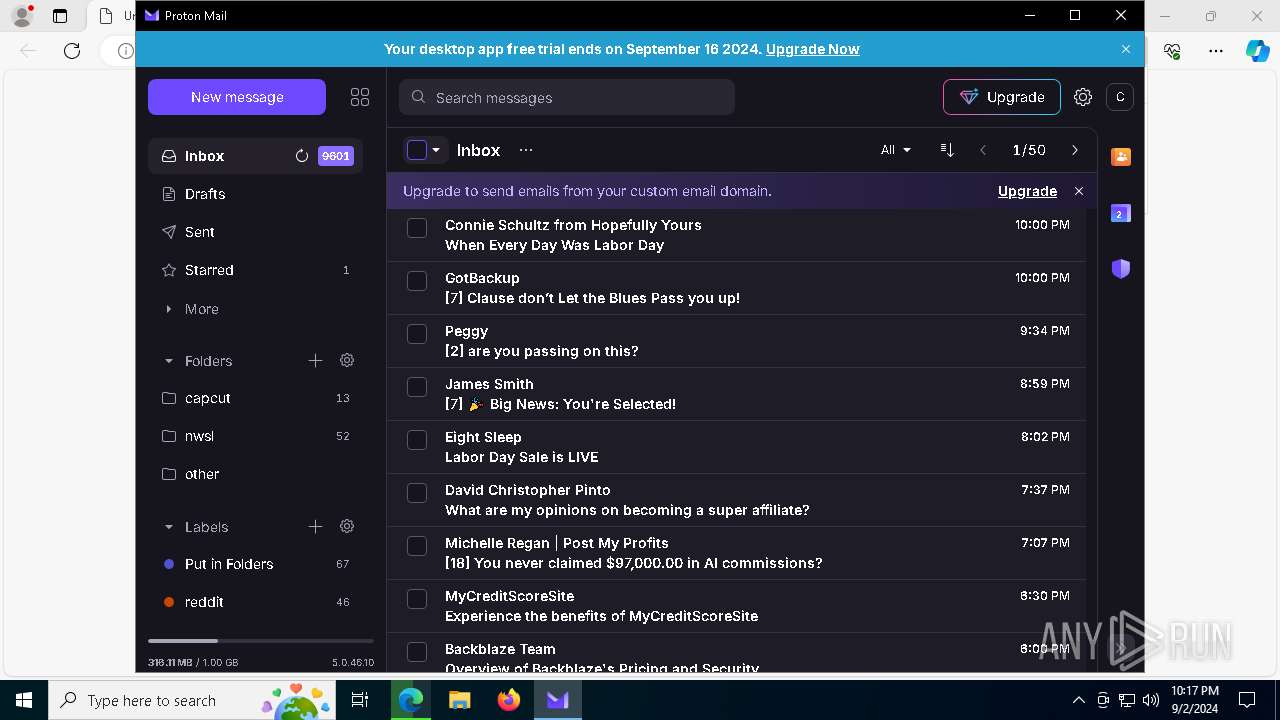Click Windows taskbar search box
Screen dimensions: 1280x720
click(192, 700)
